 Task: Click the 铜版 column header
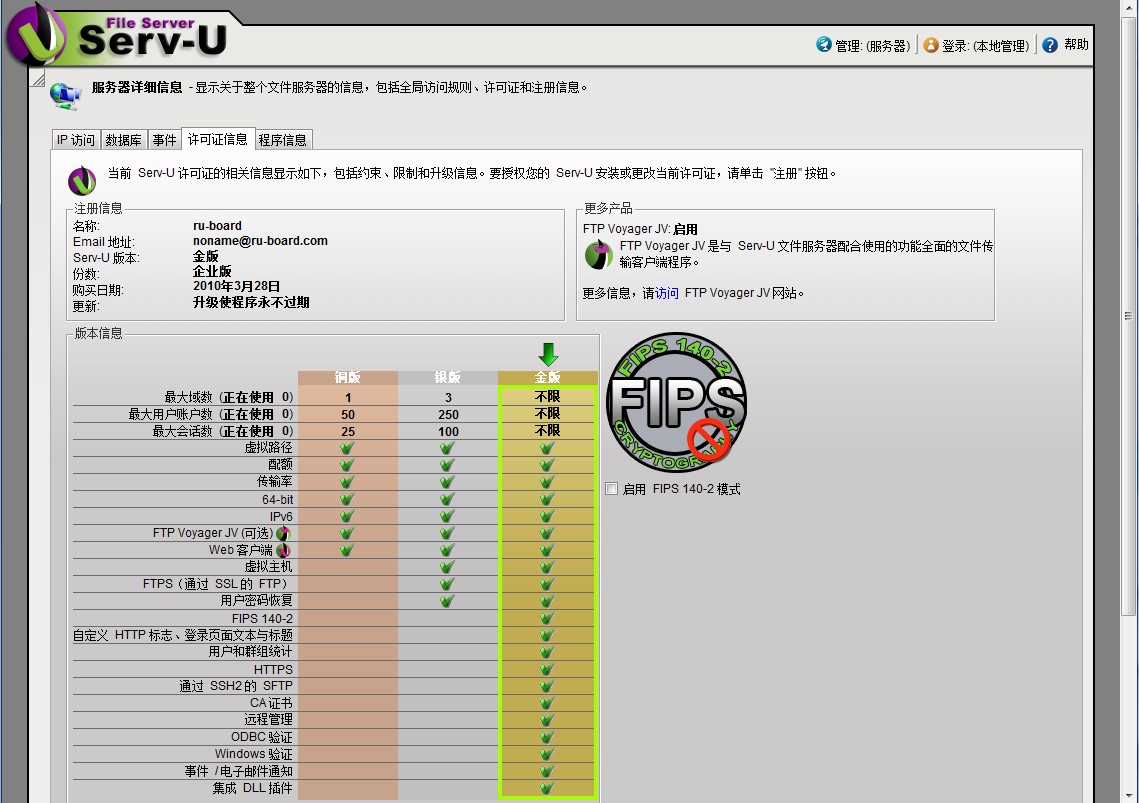[348, 377]
